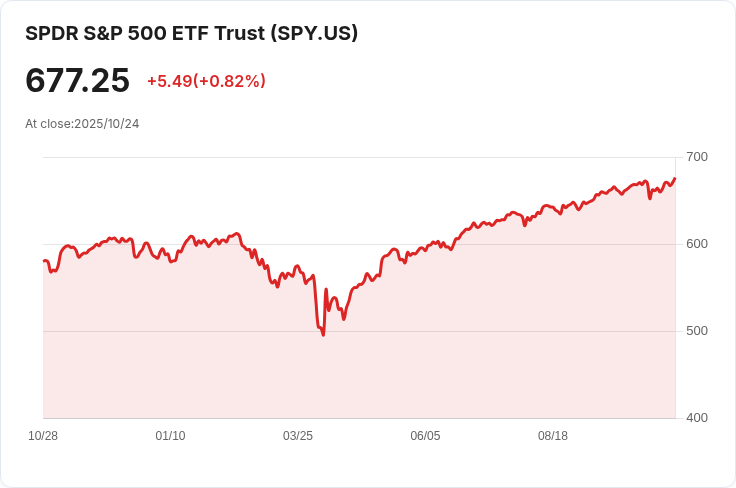This screenshot has width=736, height=488.
Task: Click the +5.49(+0.82%) change text
Action: (x=207, y=81)
